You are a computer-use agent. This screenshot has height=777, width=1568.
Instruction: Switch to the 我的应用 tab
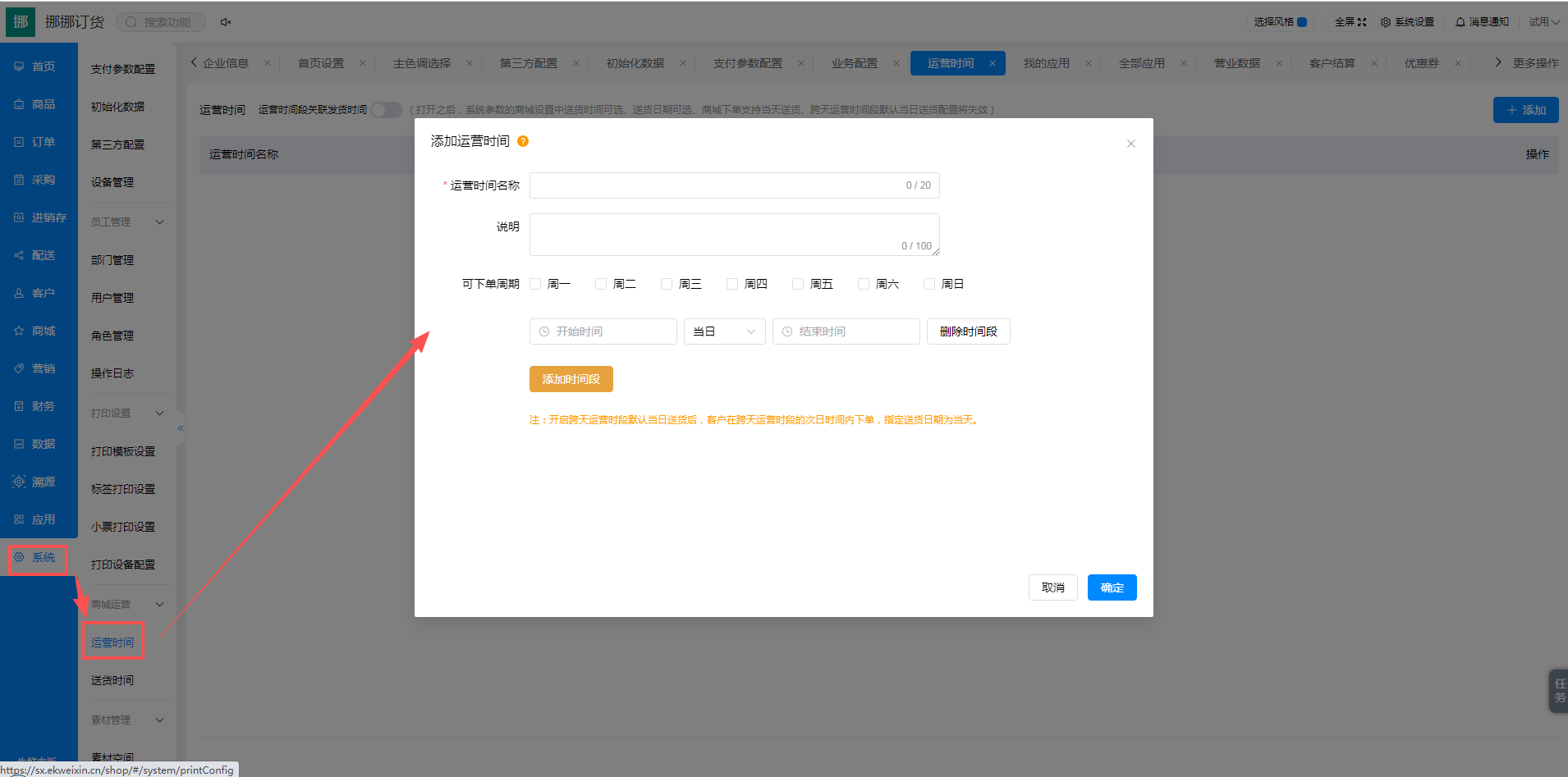click(x=1046, y=63)
